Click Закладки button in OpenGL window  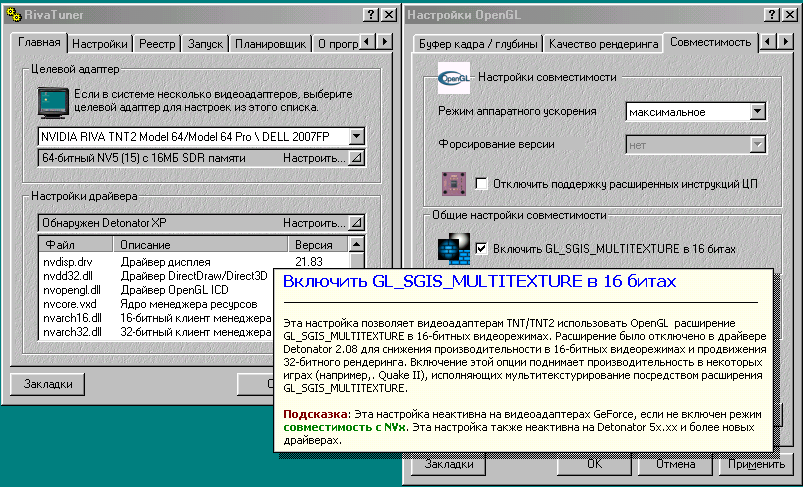pyautogui.click(x=449, y=464)
